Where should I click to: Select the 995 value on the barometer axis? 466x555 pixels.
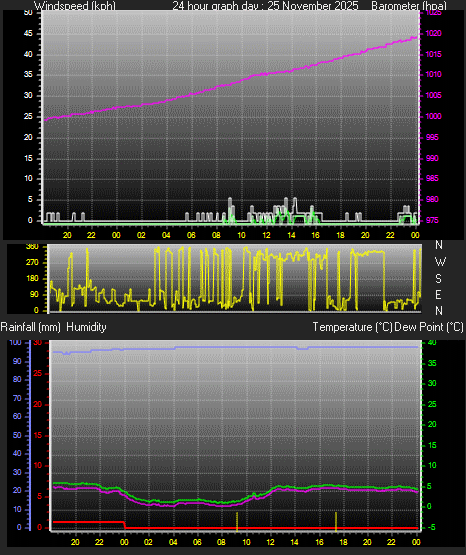(432, 137)
